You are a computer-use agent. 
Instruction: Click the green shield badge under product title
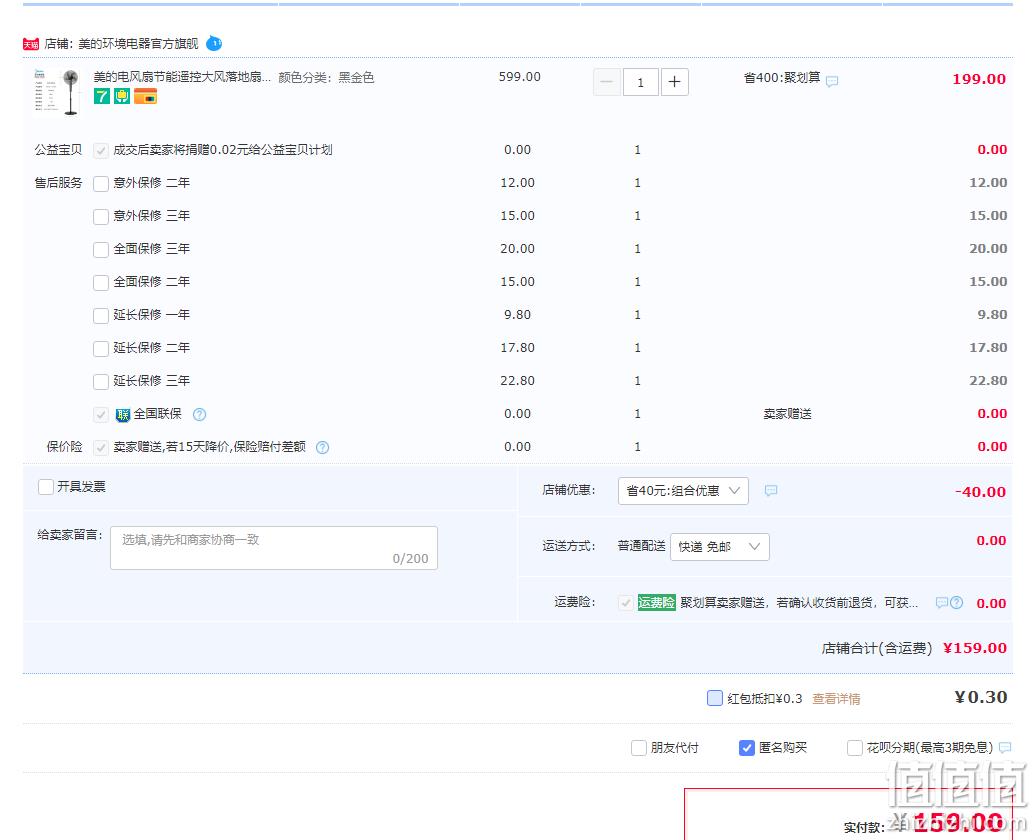click(x=122, y=96)
